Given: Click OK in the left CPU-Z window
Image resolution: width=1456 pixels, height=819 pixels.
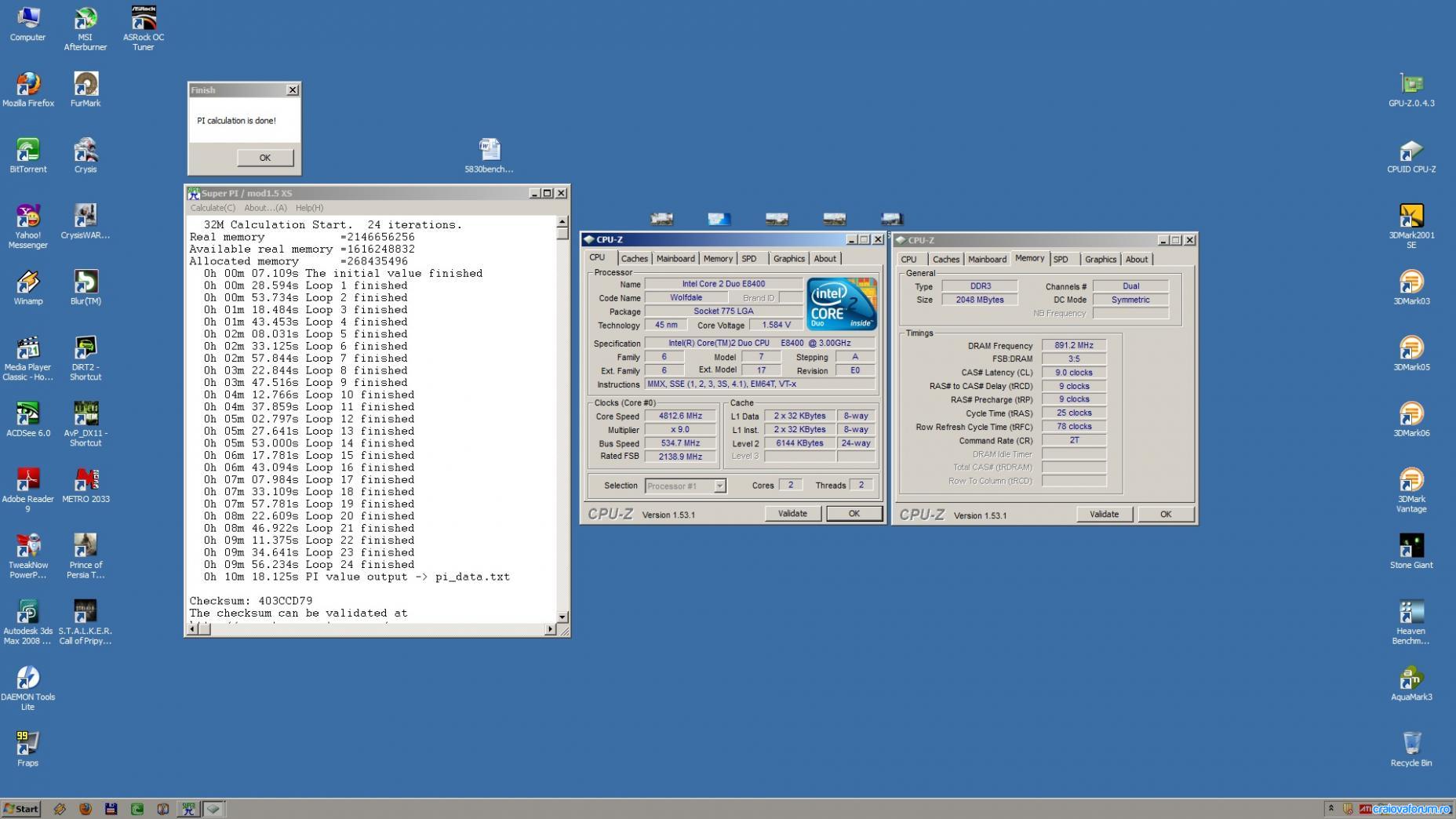Looking at the screenshot, I should 854,514.
